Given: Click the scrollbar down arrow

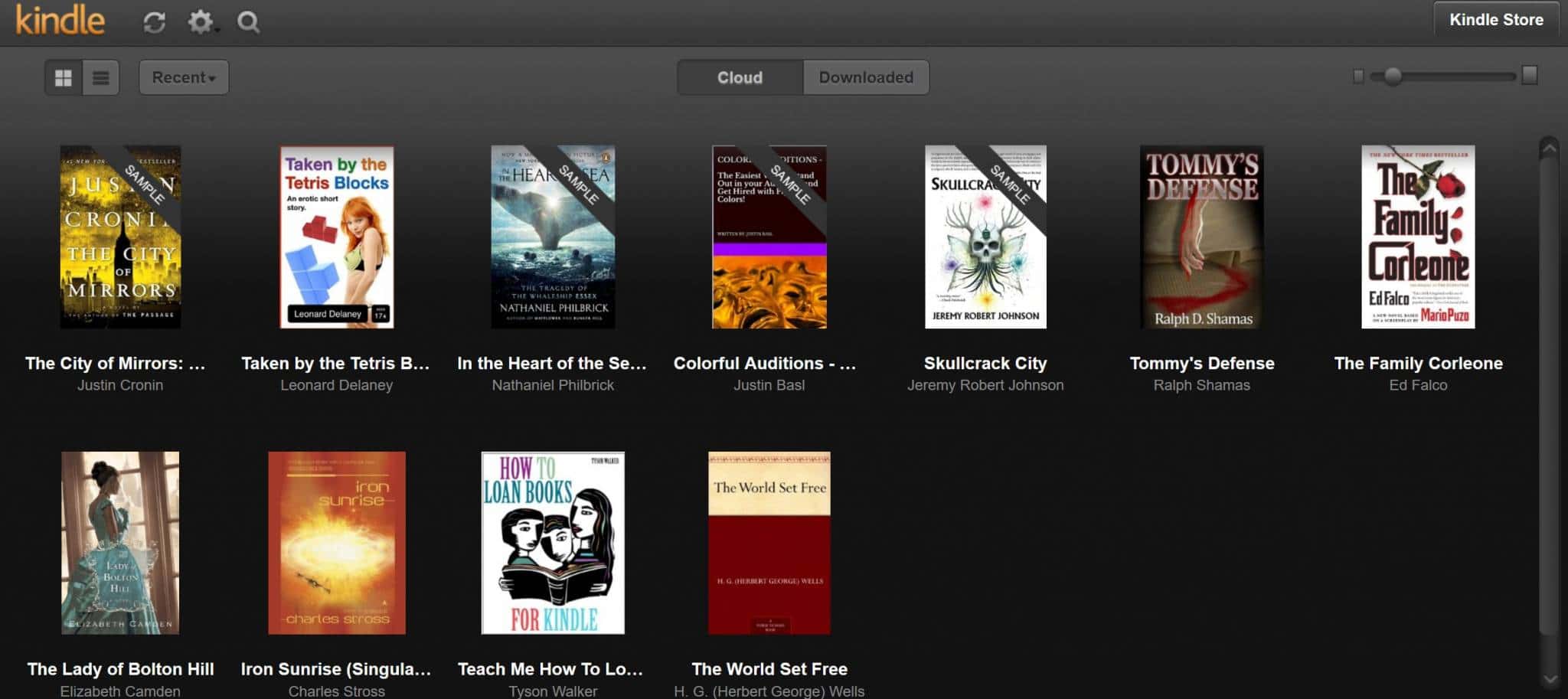Looking at the screenshot, I should [1549, 679].
